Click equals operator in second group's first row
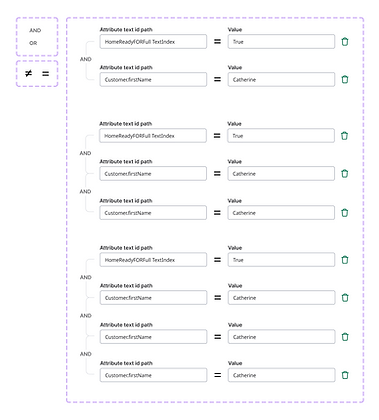This screenshot has width=379, height=420. click(x=217, y=136)
